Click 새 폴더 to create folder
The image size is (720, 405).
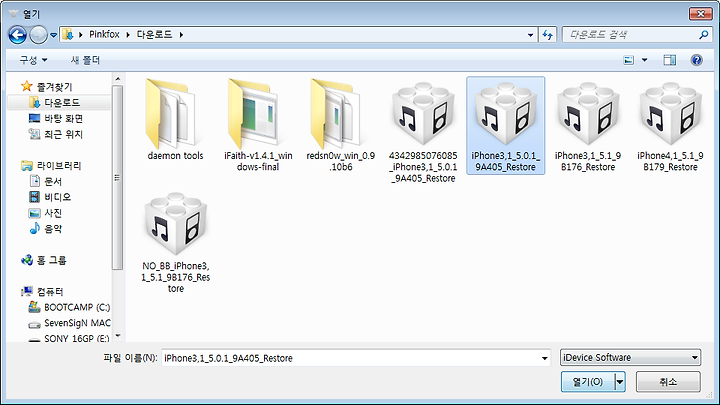[85, 60]
